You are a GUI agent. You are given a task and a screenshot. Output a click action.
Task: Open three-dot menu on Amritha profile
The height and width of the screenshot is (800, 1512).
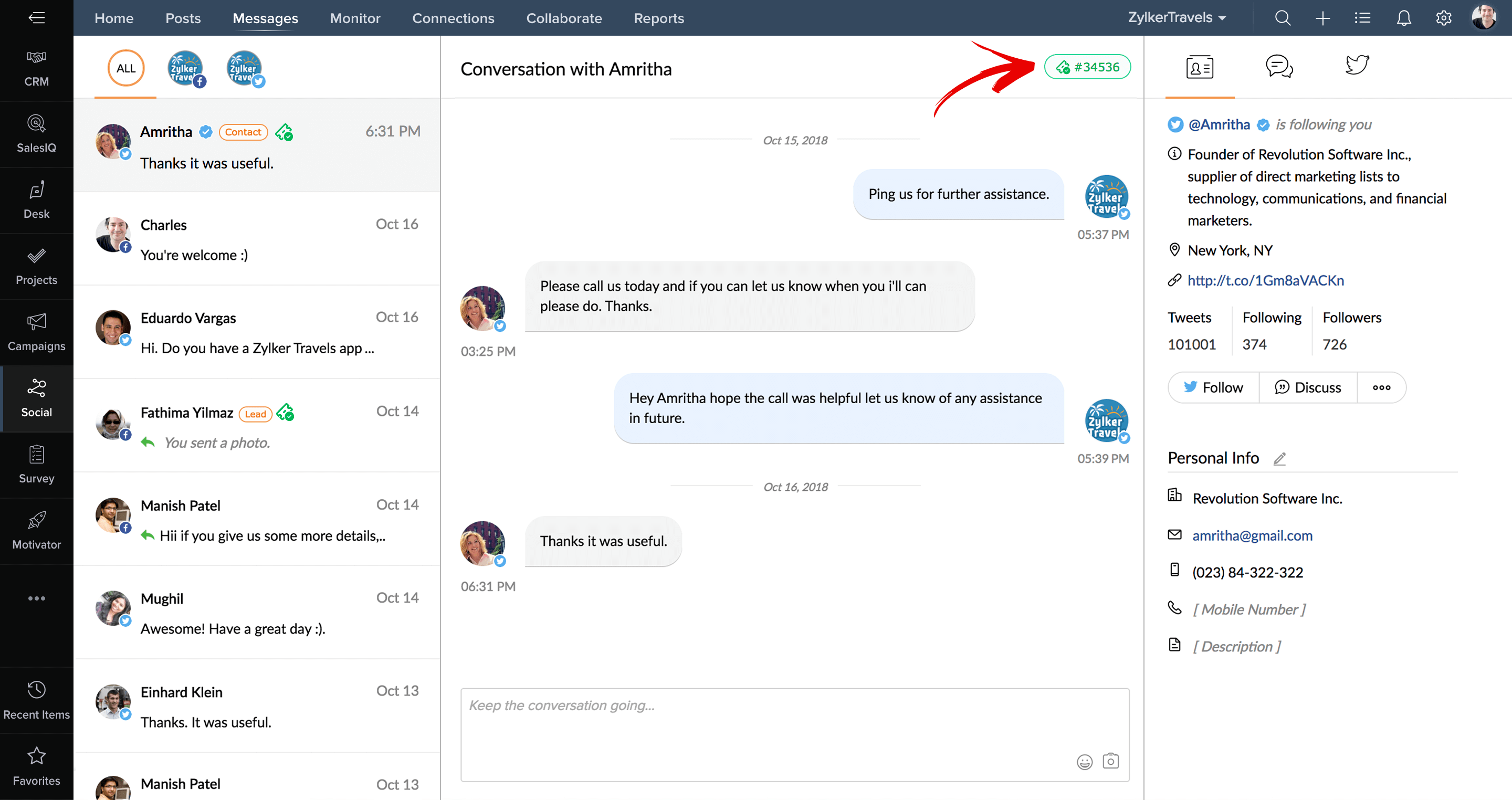[1381, 387]
